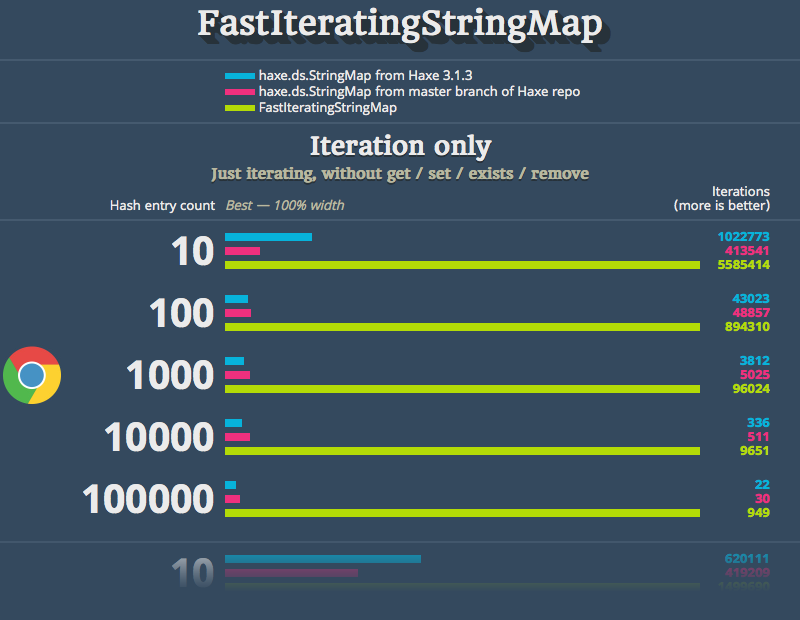The image size is (800, 620).
Task: Click the green bar for 100 entries
Action: click(462, 327)
